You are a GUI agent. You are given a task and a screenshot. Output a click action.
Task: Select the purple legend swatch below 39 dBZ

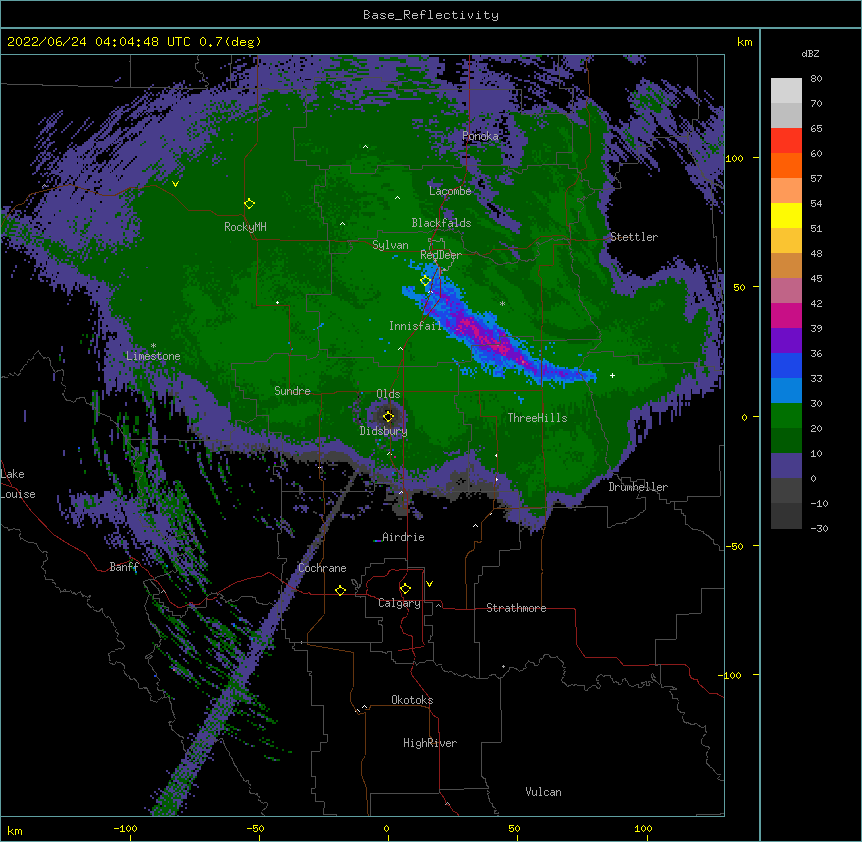click(x=786, y=341)
